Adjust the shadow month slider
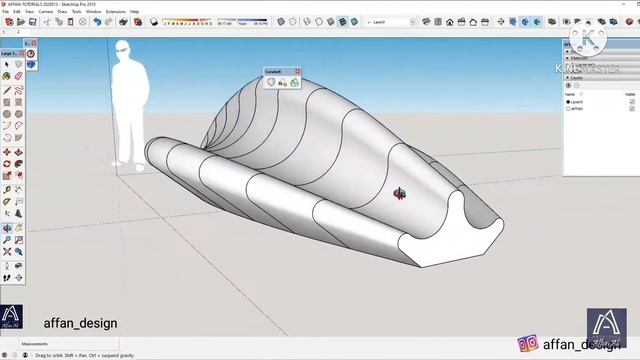Screen dimensions: 640x360 pyautogui.click(x=187, y=22)
